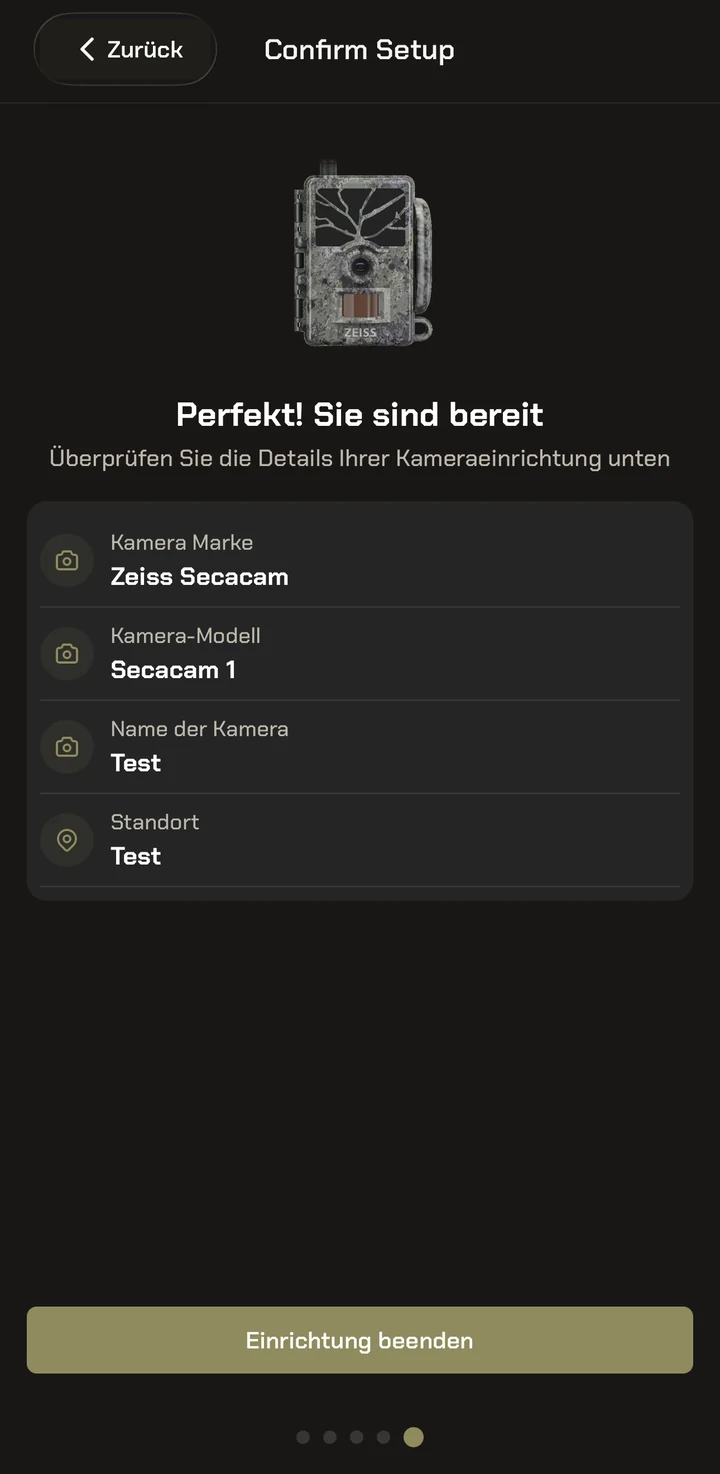Jump to the fourth step page dot
This screenshot has height=1474, width=720.
tap(383, 1437)
